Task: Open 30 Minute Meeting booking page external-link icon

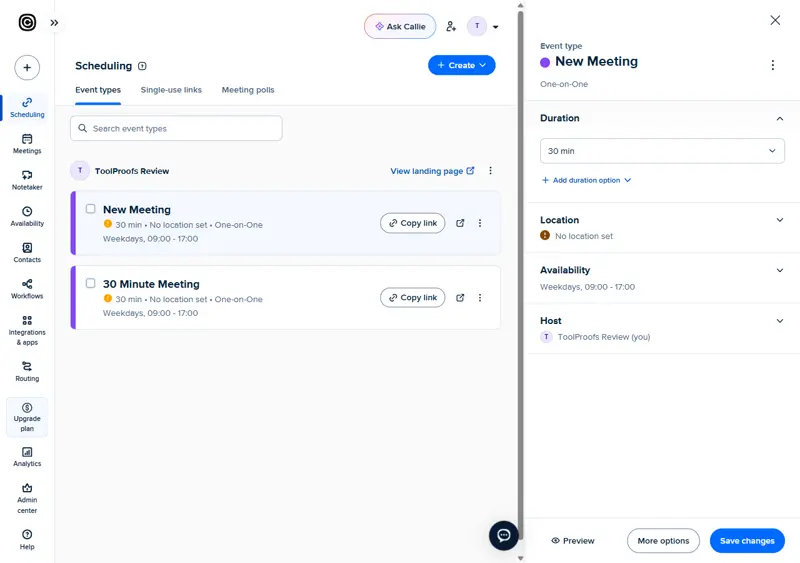Action: pos(460,298)
